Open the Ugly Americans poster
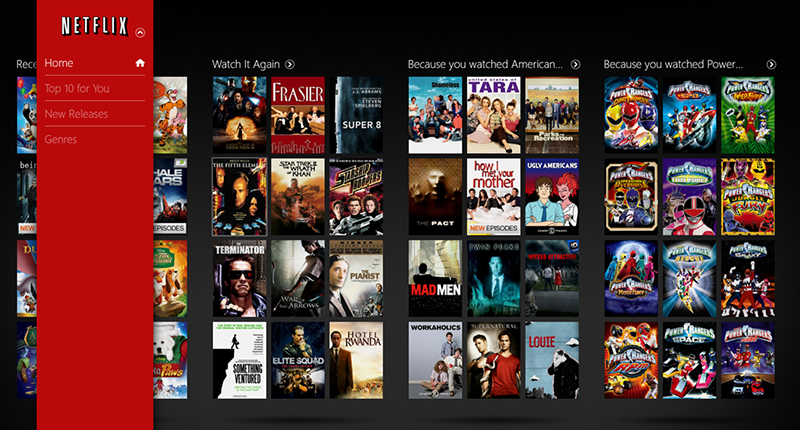Screen dimensions: 800x430 pyautogui.click(x=552, y=197)
